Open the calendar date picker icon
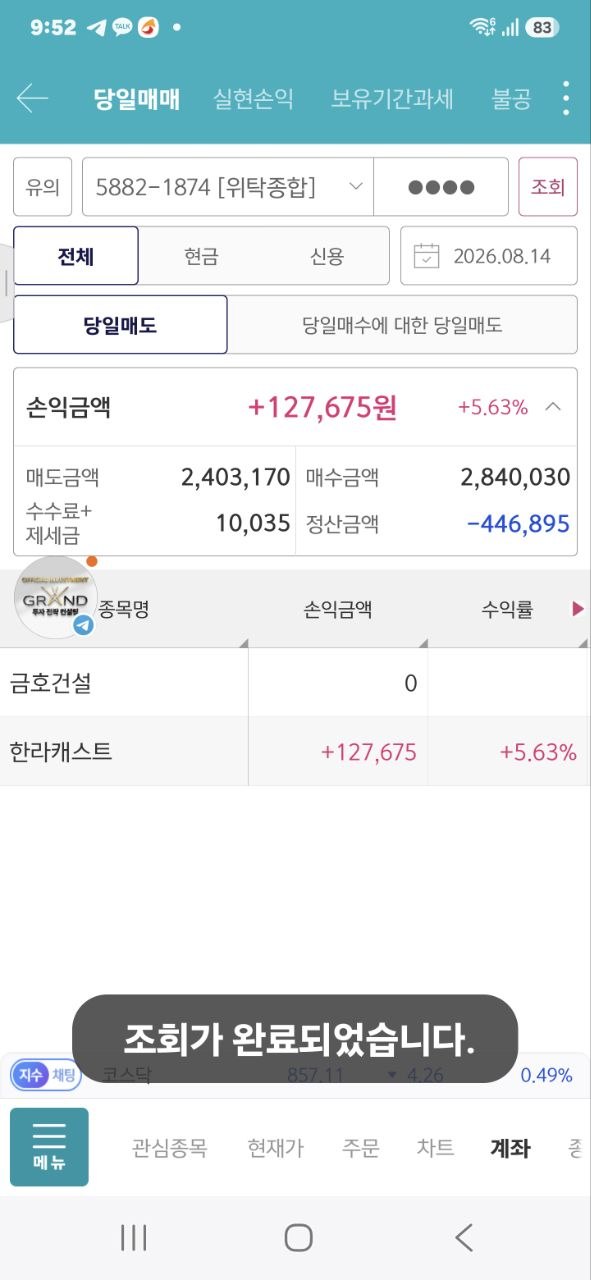591x1280 pixels. pyautogui.click(x=427, y=256)
